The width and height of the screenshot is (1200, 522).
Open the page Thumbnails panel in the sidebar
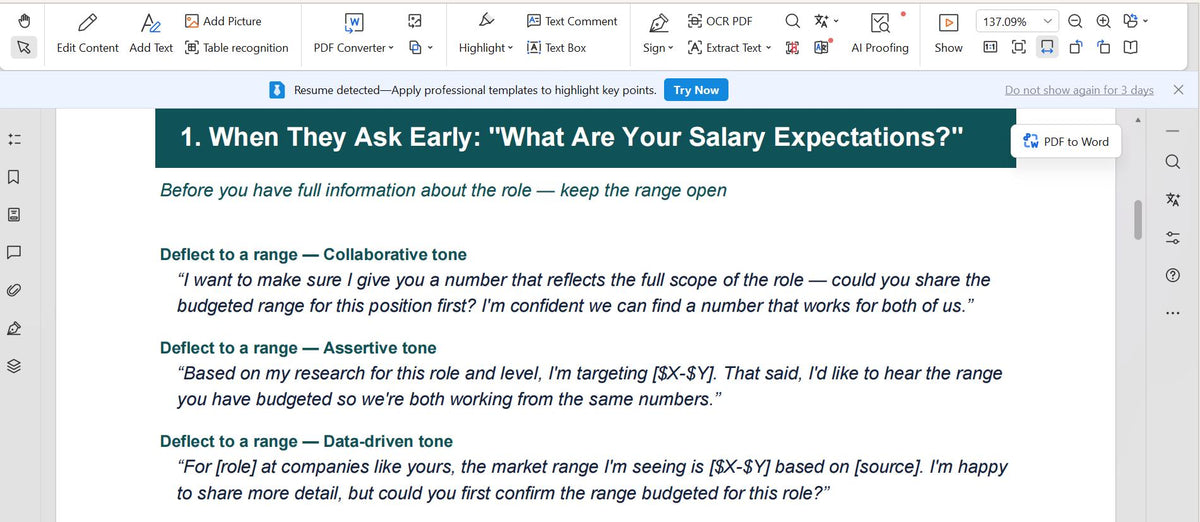14,215
